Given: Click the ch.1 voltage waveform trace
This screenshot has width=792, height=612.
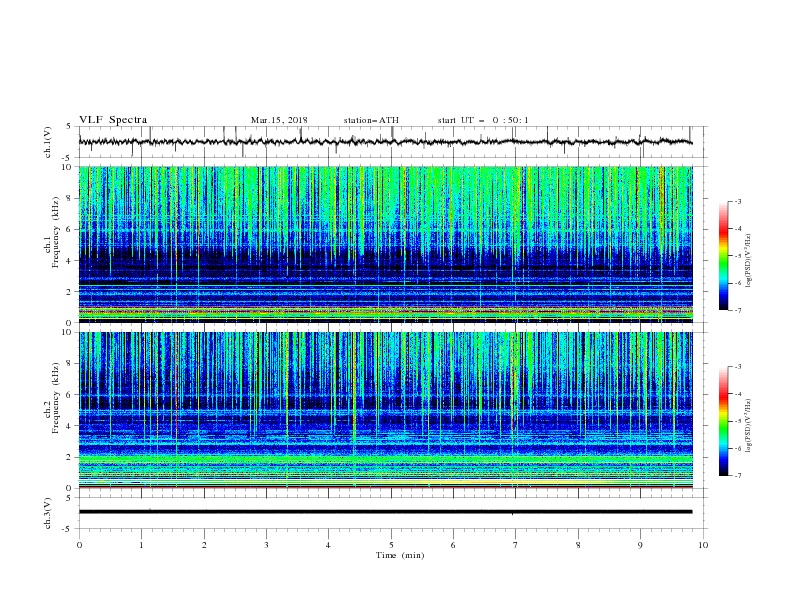Looking at the screenshot, I should pyautogui.click(x=385, y=142).
